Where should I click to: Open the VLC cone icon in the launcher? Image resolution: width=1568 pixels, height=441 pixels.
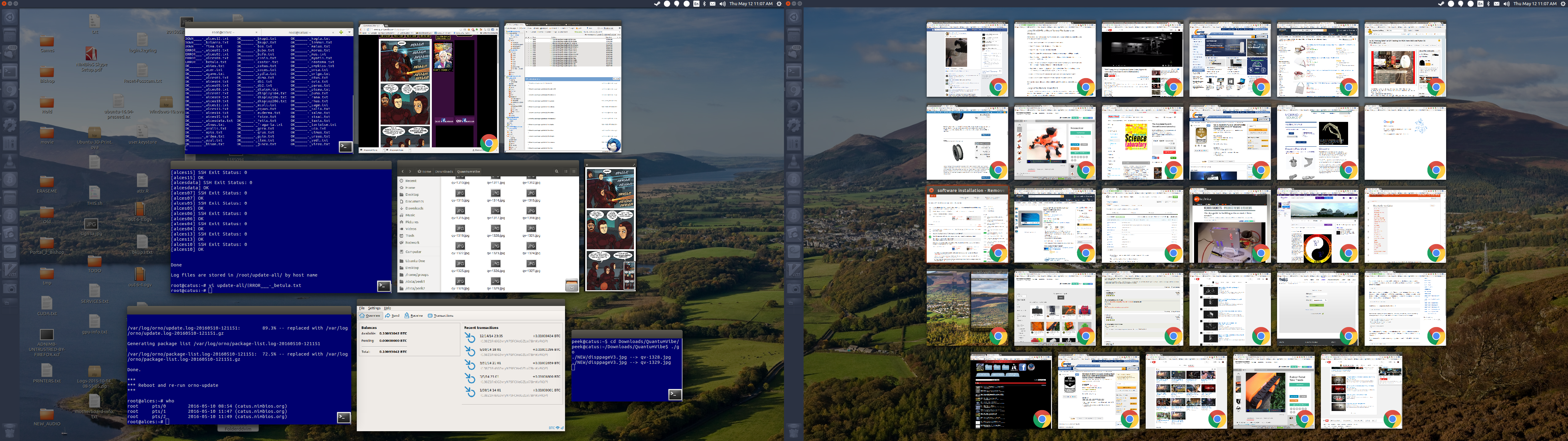[x=10, y=162]
